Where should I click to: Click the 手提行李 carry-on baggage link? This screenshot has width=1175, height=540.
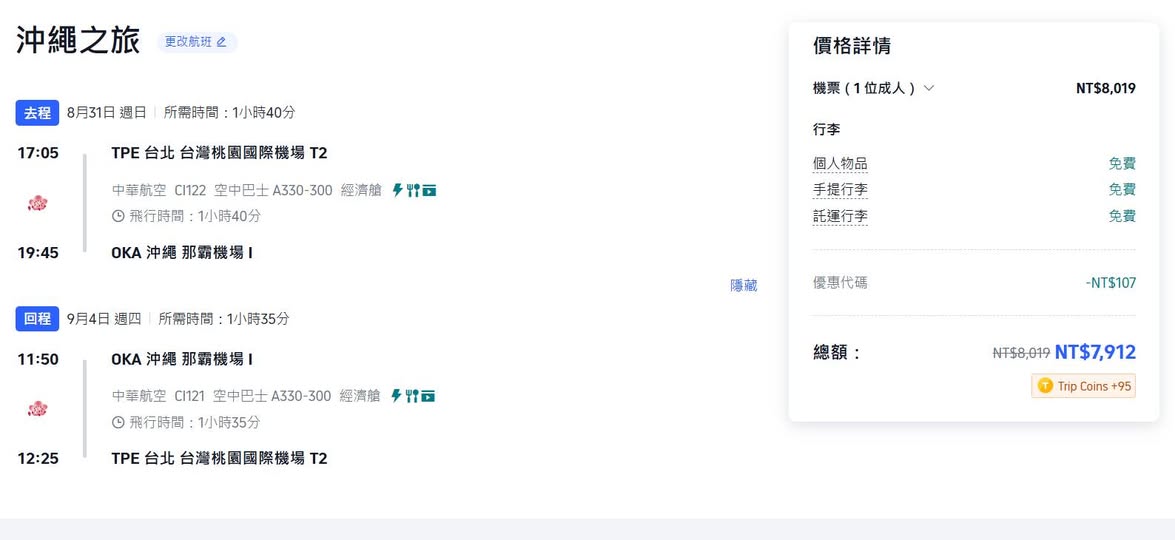pos(840,190)
